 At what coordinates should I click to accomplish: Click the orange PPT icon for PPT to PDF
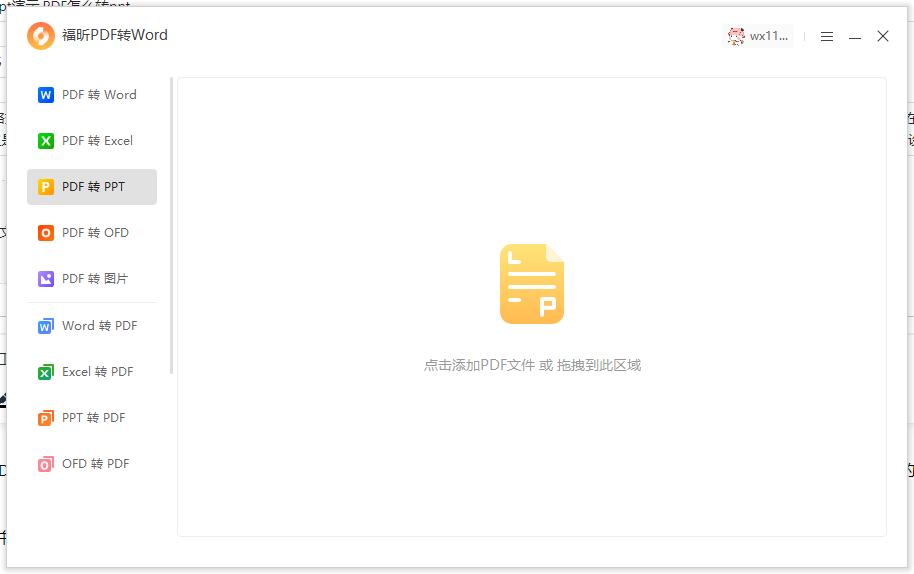click(46, 418)
